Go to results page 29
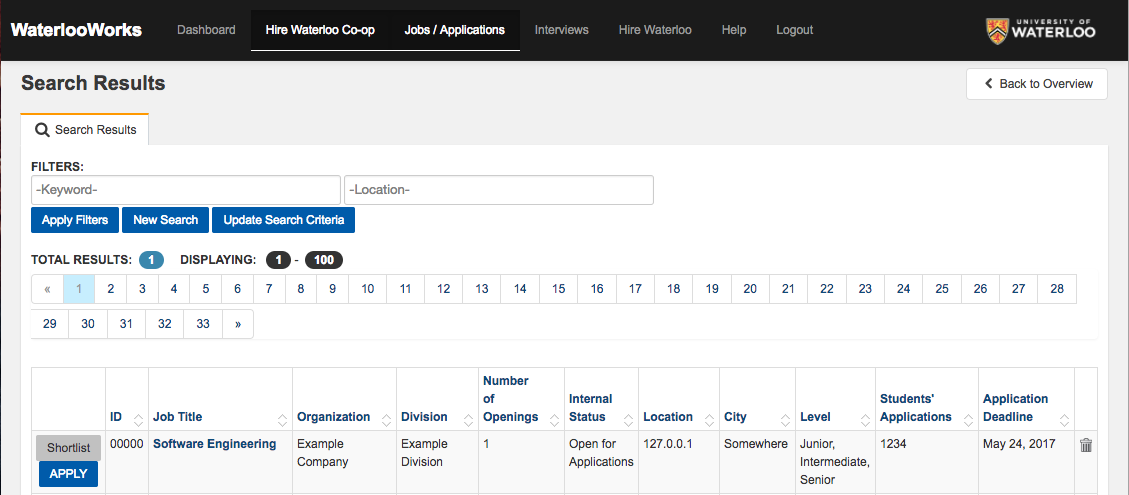 click(x=50, y=324)
